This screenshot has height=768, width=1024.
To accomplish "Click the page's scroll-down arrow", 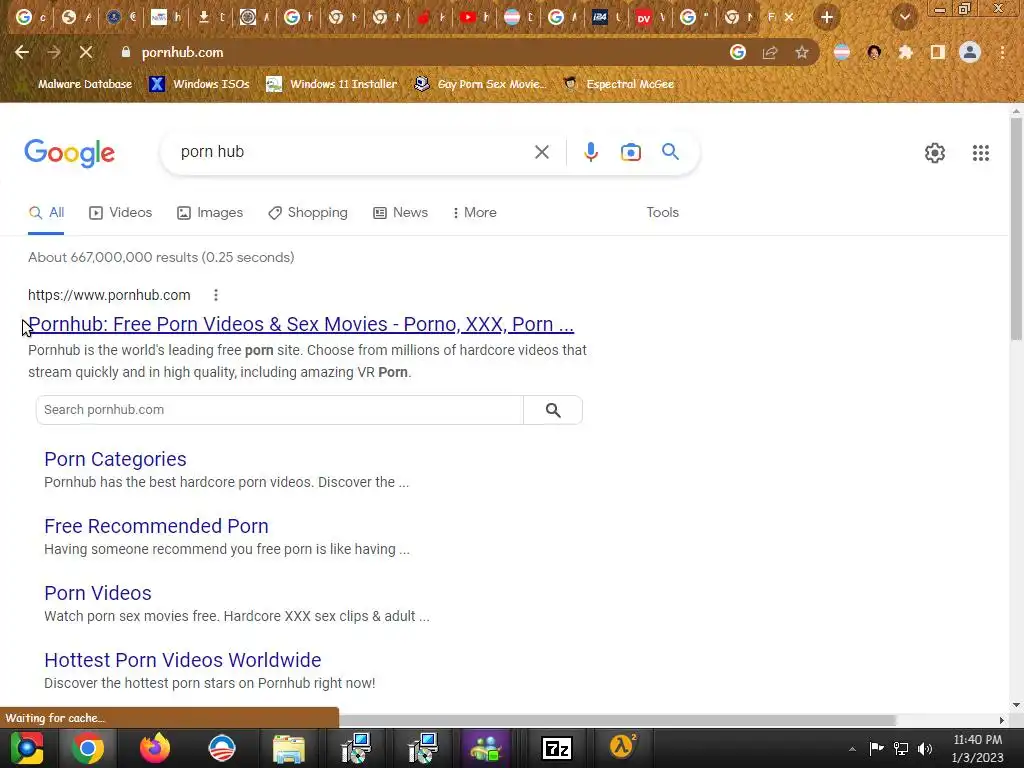I will [x=1016, y=705].
